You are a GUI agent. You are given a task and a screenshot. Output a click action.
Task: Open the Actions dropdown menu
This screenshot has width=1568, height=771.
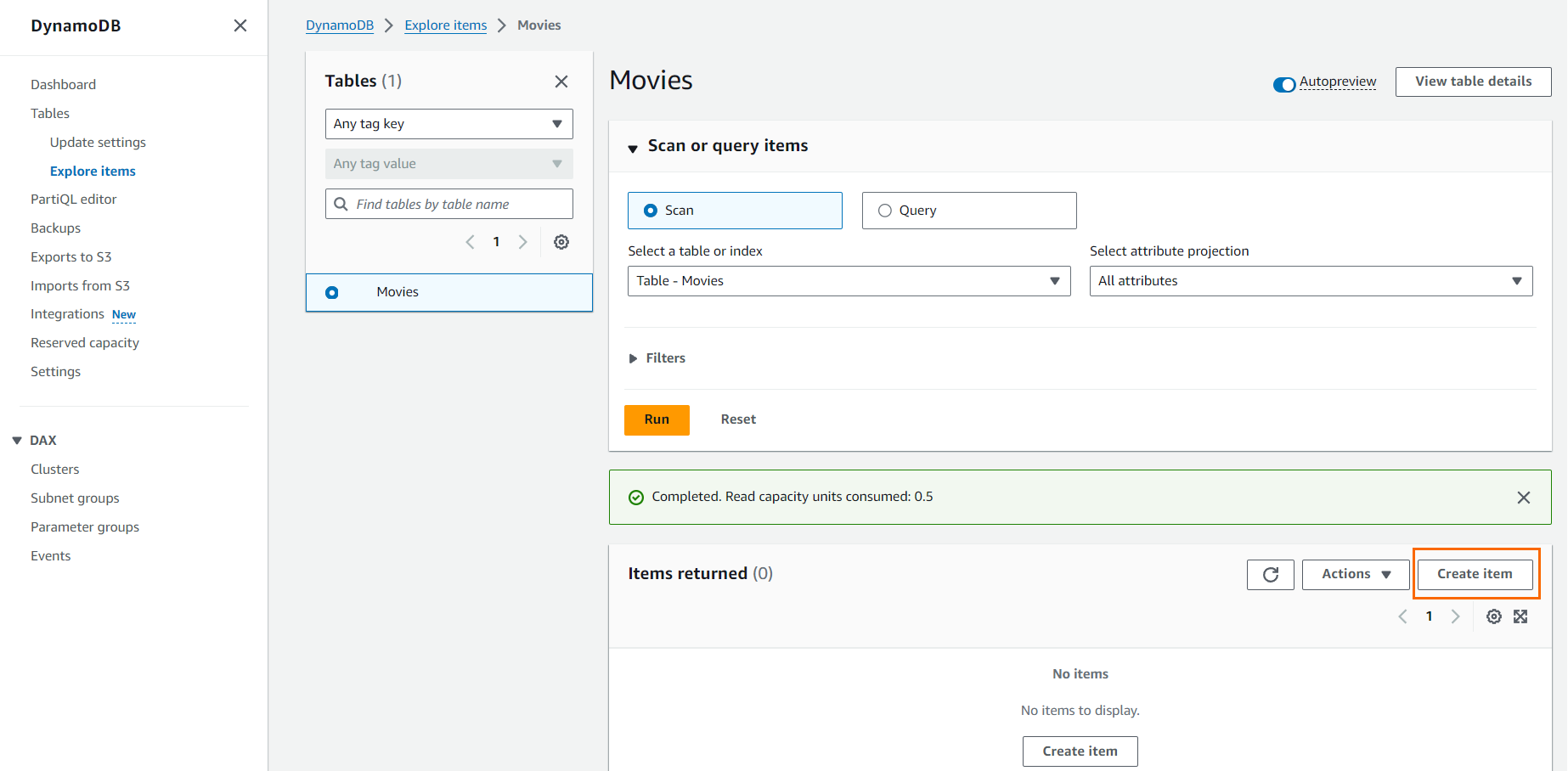point(1355,575)
